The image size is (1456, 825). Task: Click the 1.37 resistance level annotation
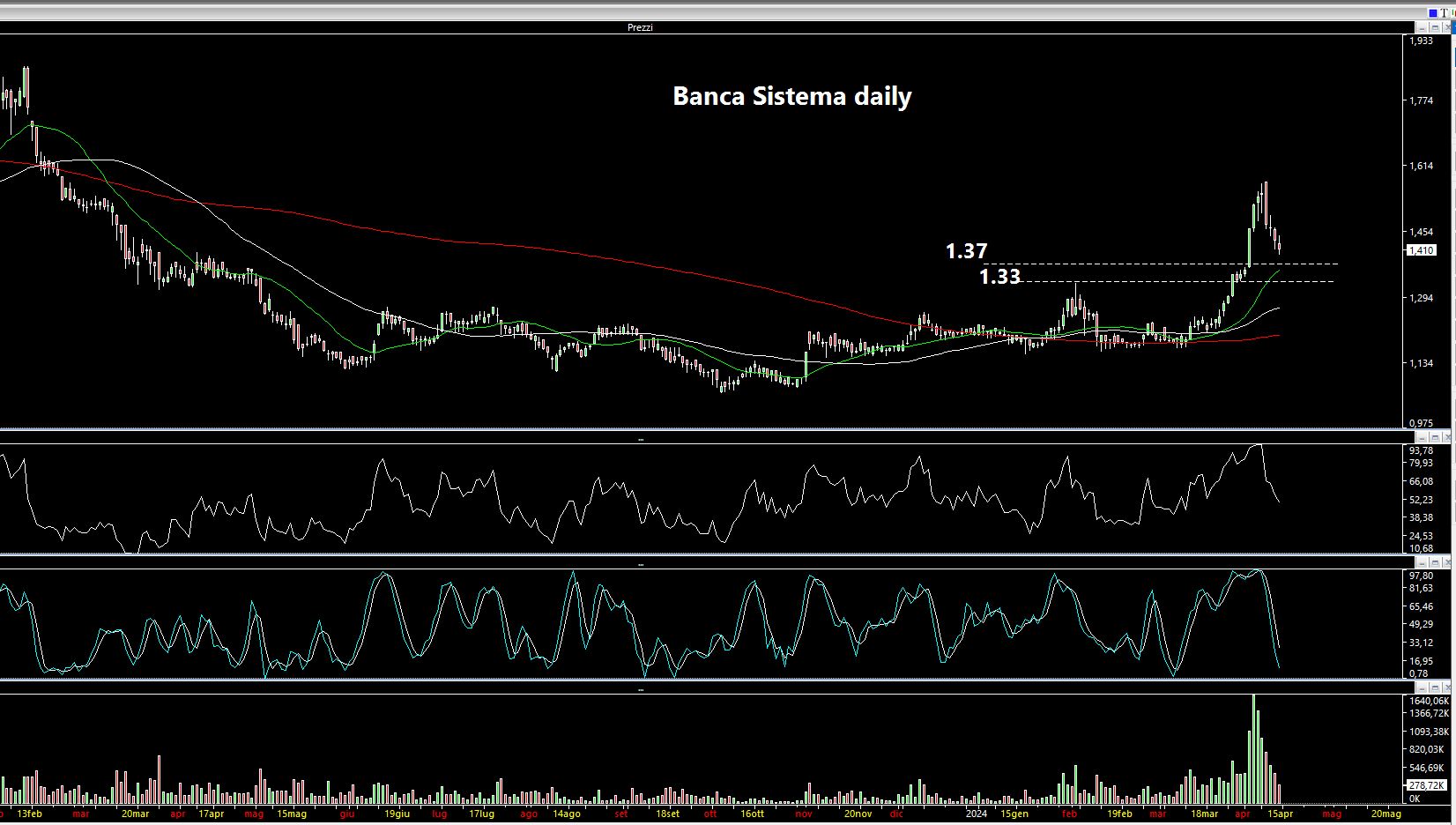coord(967,251)
